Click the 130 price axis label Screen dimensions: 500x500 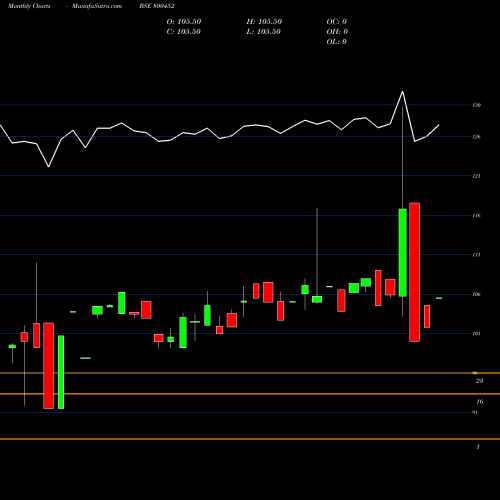[477, 105]
